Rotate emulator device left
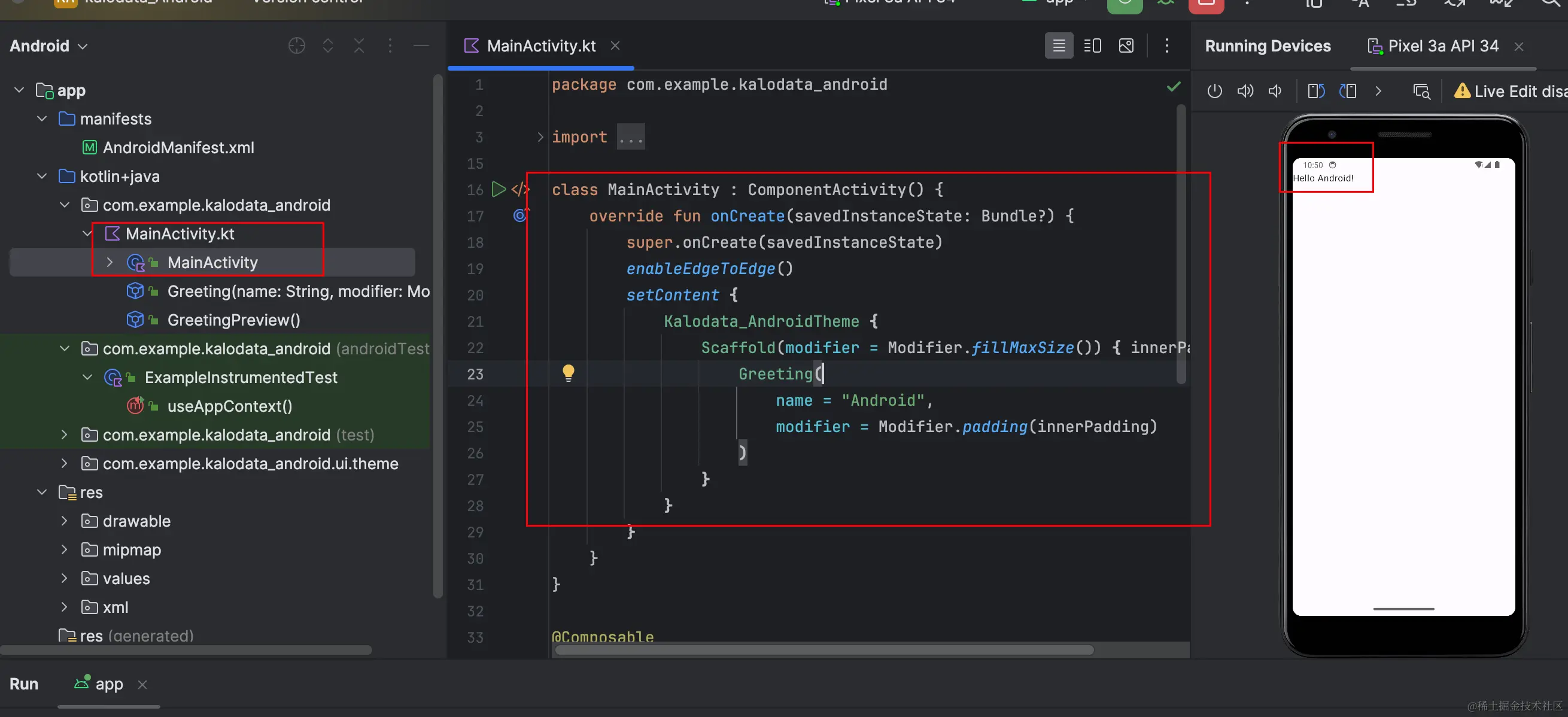 (1316, 92)
